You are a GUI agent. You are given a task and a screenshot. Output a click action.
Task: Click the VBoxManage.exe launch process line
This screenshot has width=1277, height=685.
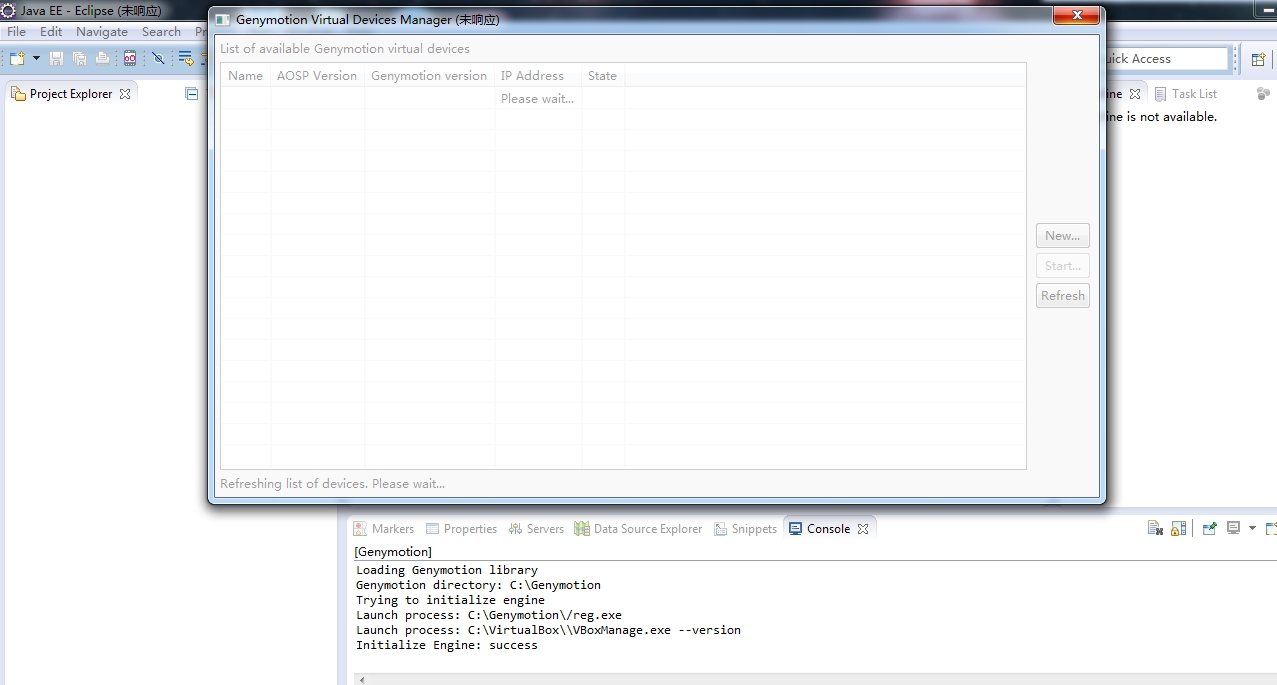click(x=548, y=630)
